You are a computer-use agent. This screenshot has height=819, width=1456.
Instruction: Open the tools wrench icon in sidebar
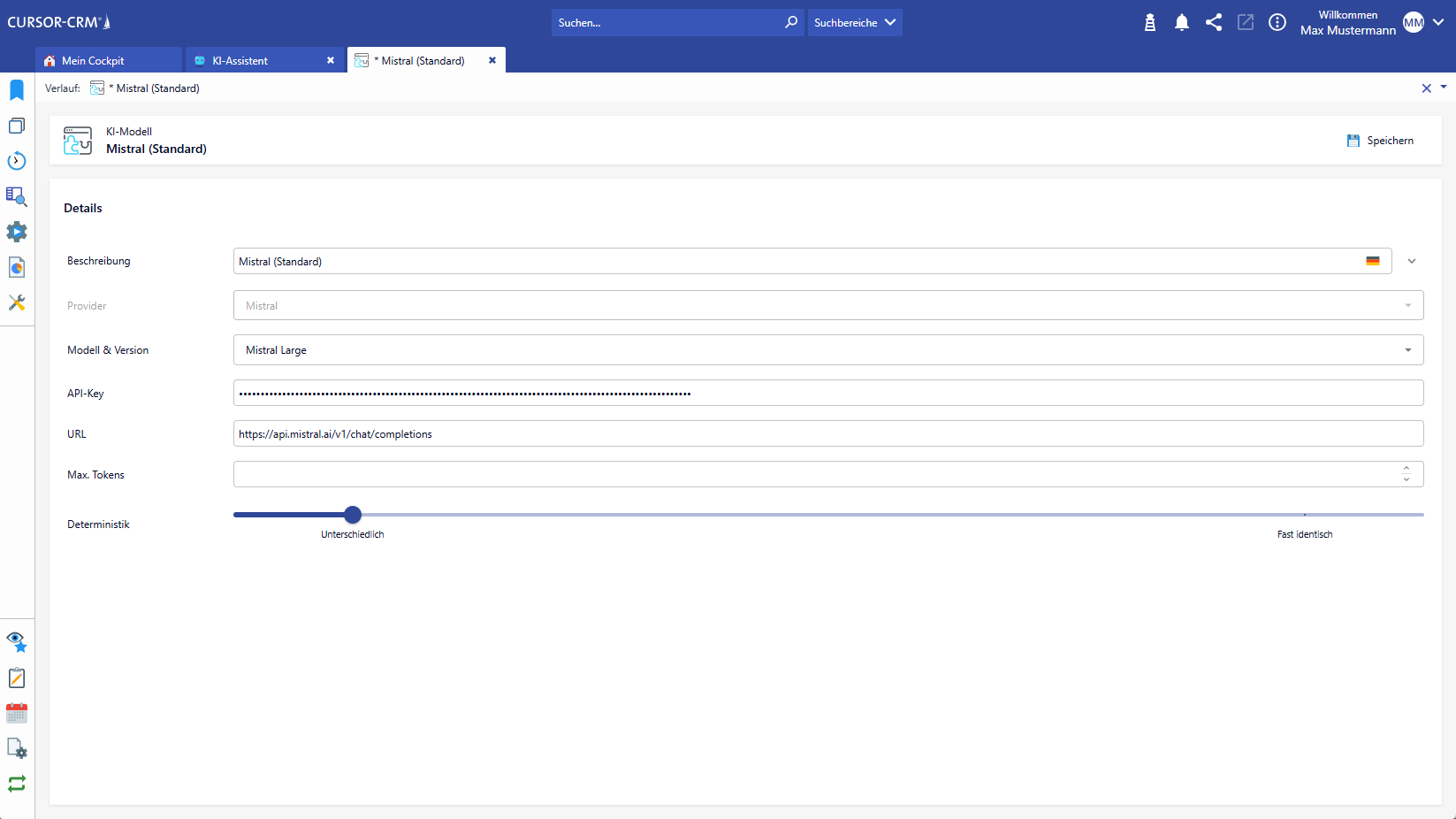(17, 302)
